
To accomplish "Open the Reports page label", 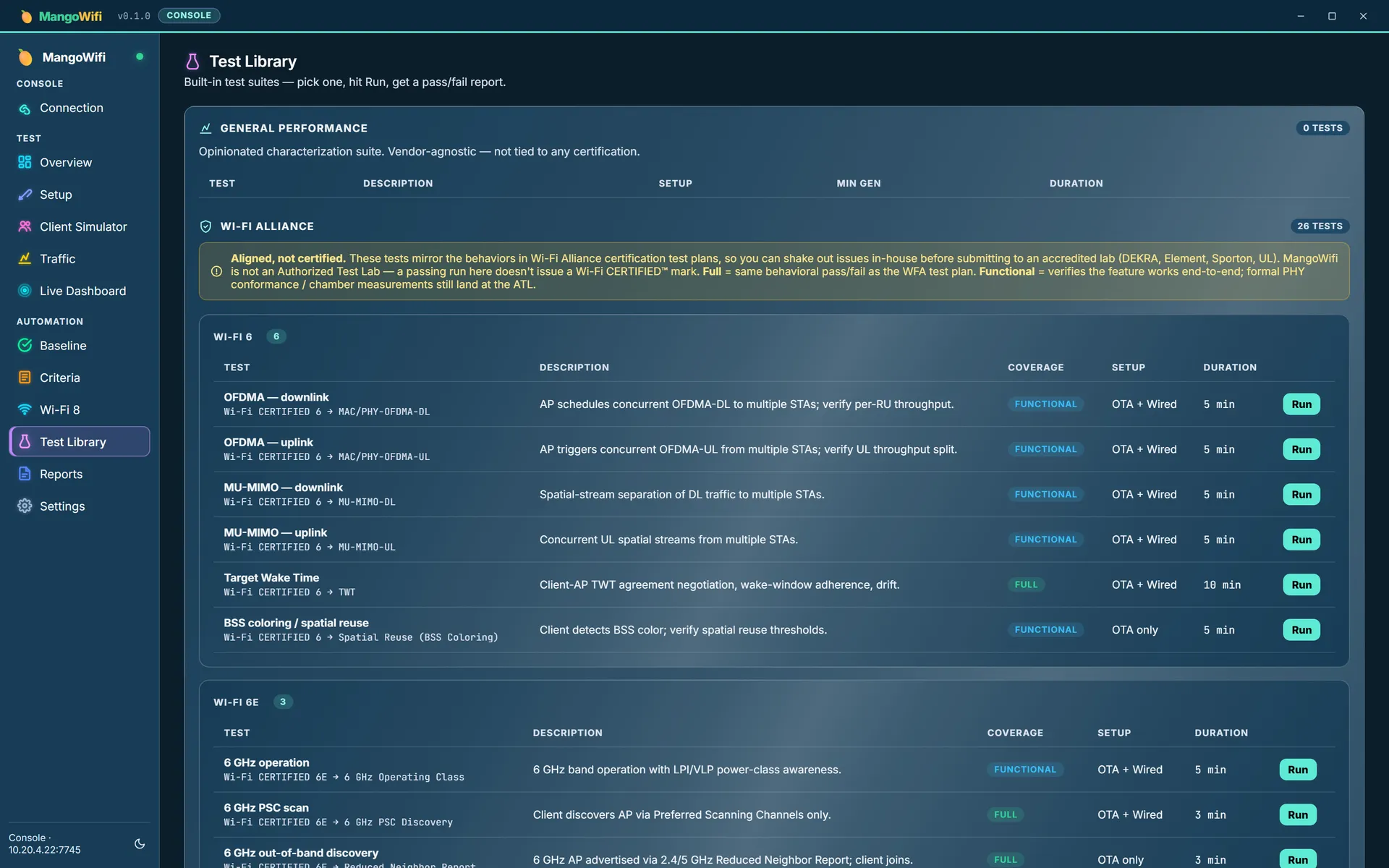I will (x=61, y=475).
